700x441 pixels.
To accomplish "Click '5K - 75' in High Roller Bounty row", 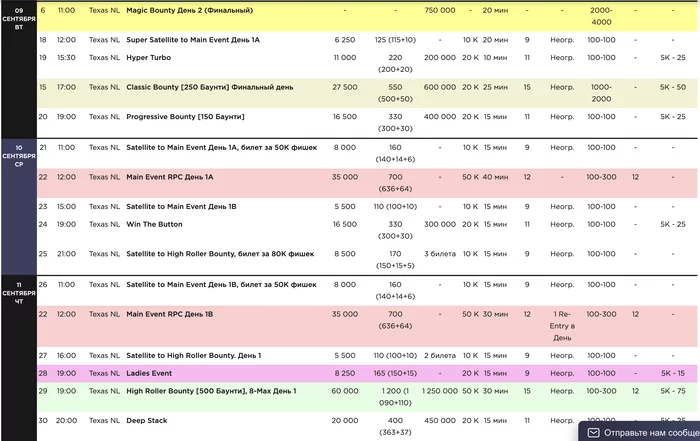I will 673,391.
